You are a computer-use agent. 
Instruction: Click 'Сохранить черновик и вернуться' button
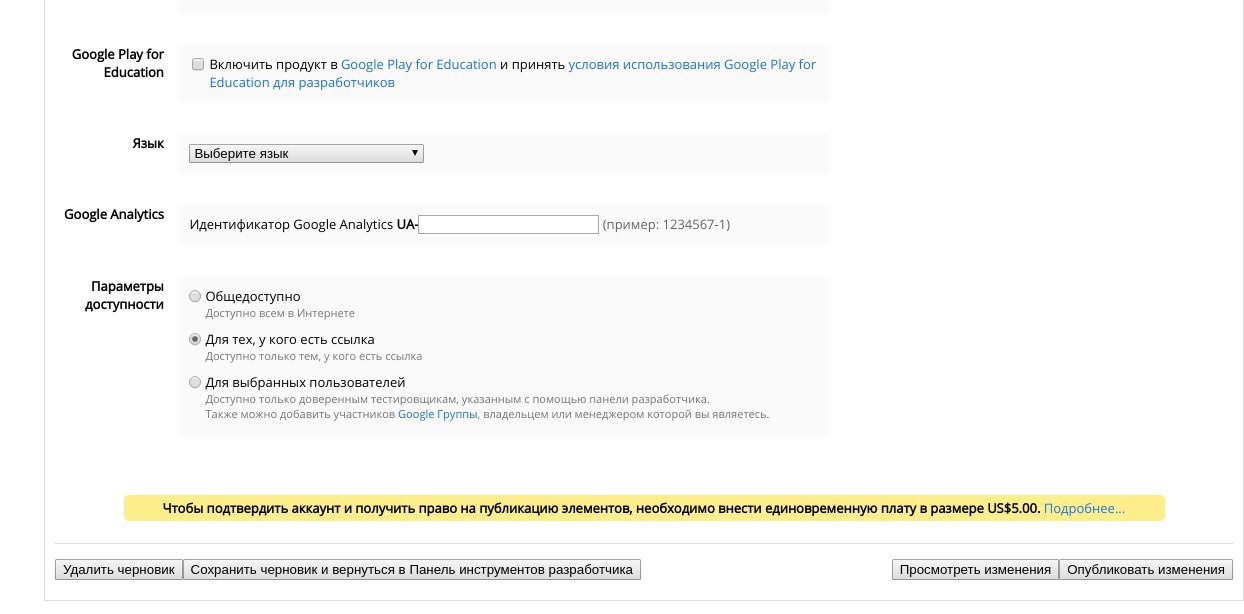(411, 569)
